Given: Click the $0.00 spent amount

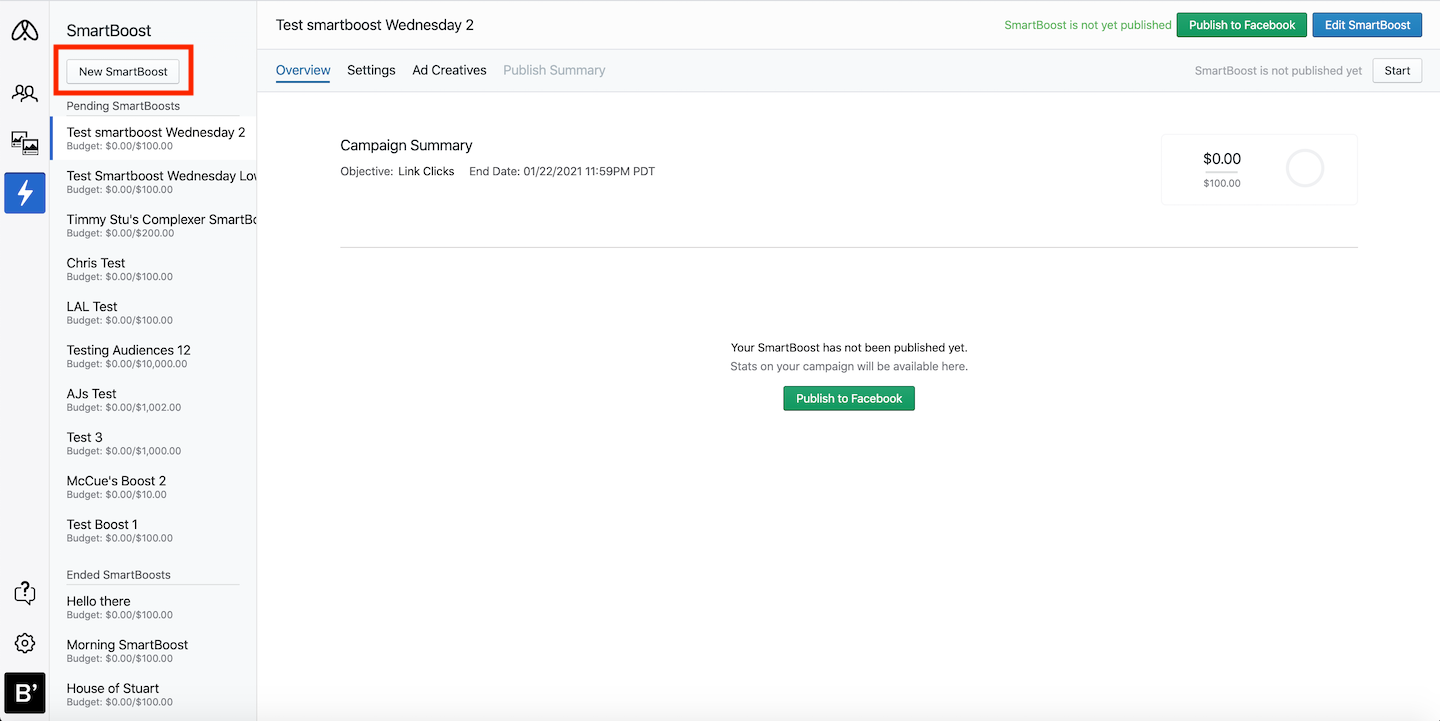Looking at the screenshot, I should [1222, 159].
